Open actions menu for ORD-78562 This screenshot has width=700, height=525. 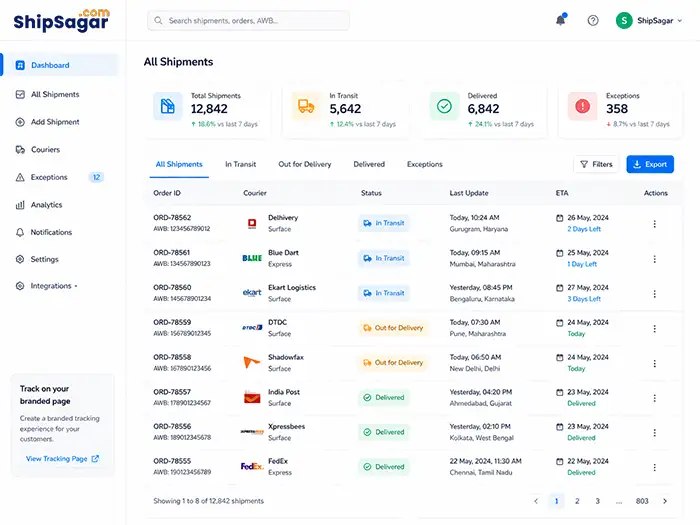point(654,224)
